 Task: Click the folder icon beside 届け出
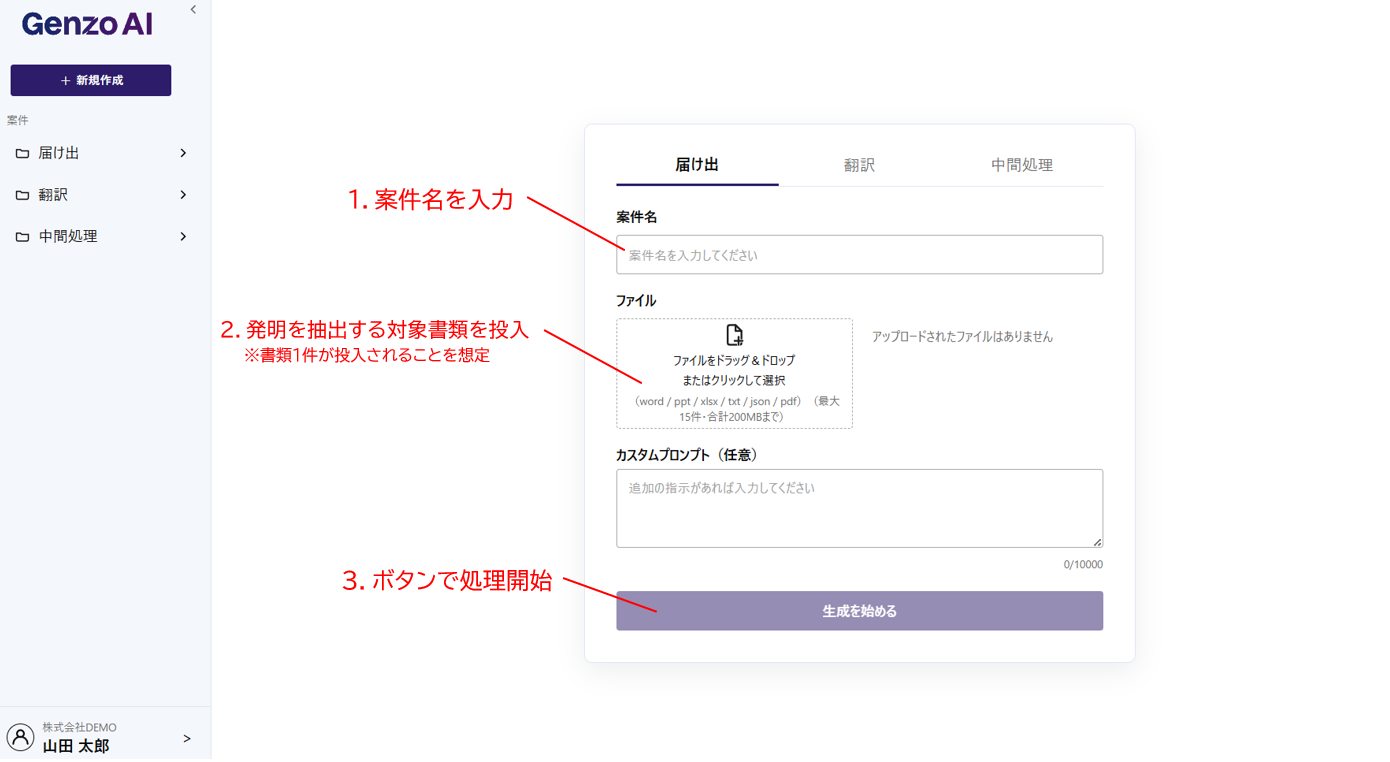tap(22, 154)
